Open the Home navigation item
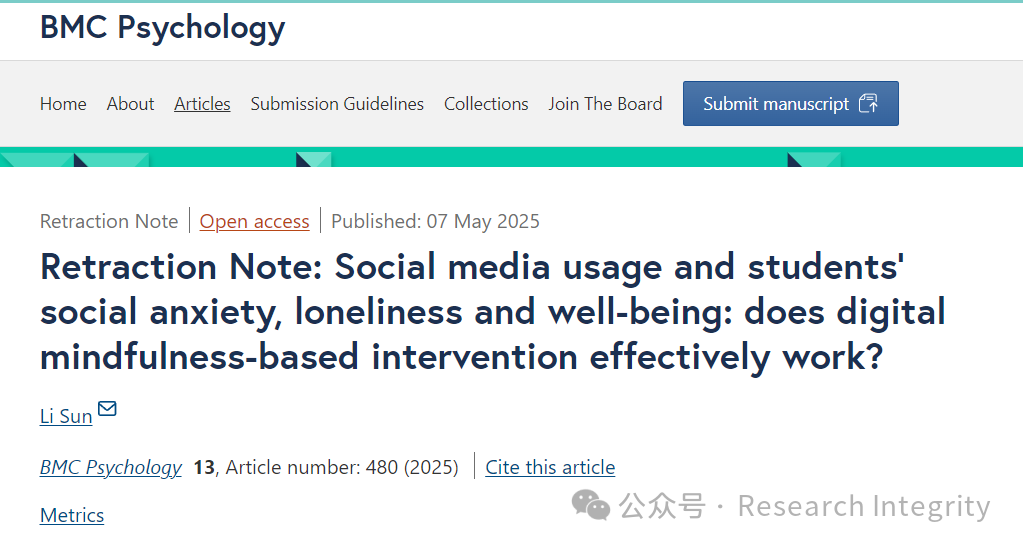Viewport: 1023px width, 547px height. pos(63,104)
